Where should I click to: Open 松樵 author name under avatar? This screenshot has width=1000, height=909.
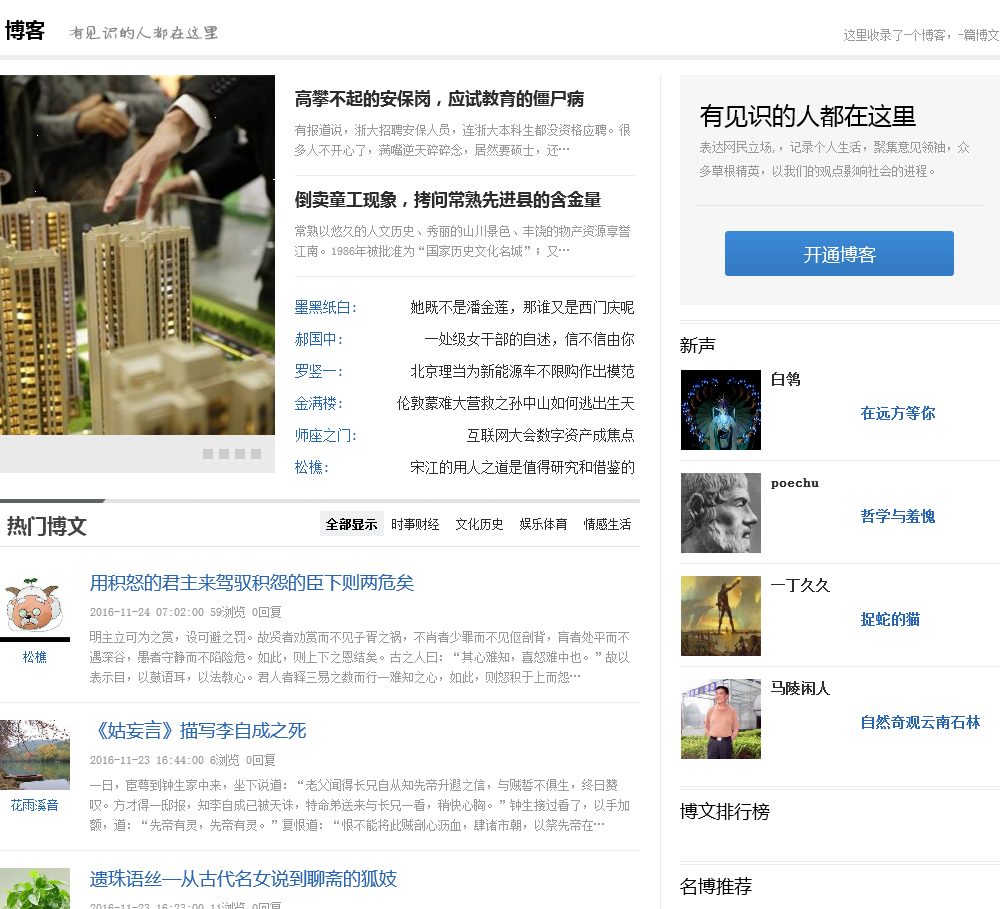pos(34,657)
